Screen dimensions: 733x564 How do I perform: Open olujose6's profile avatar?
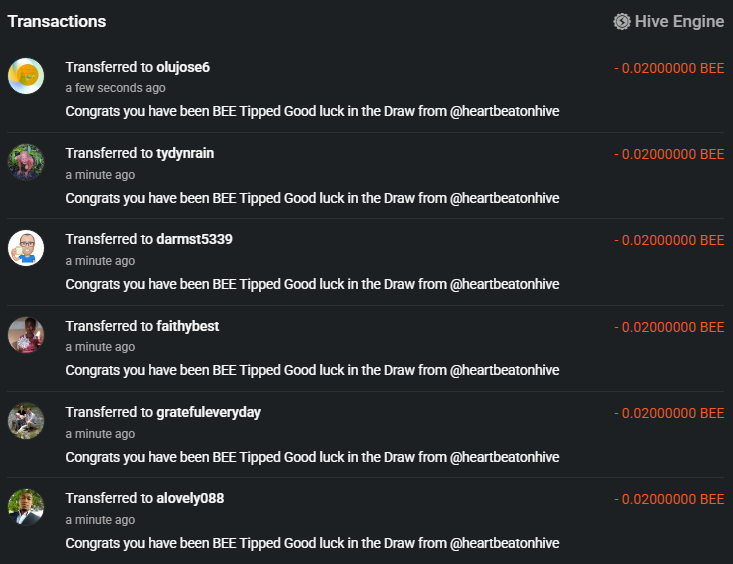[x=26, y=76]
